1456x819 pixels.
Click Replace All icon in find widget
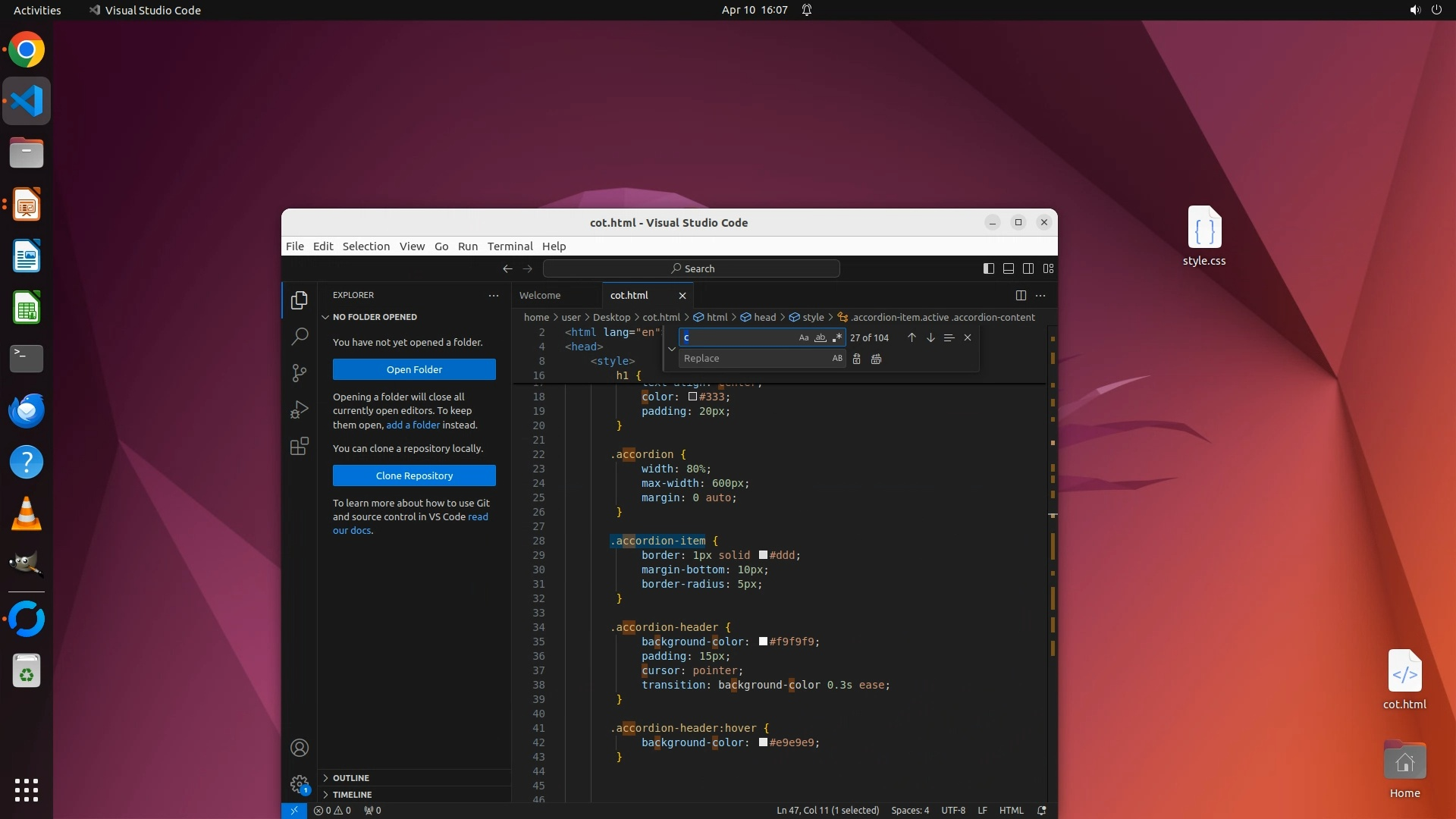coord(876,359)
